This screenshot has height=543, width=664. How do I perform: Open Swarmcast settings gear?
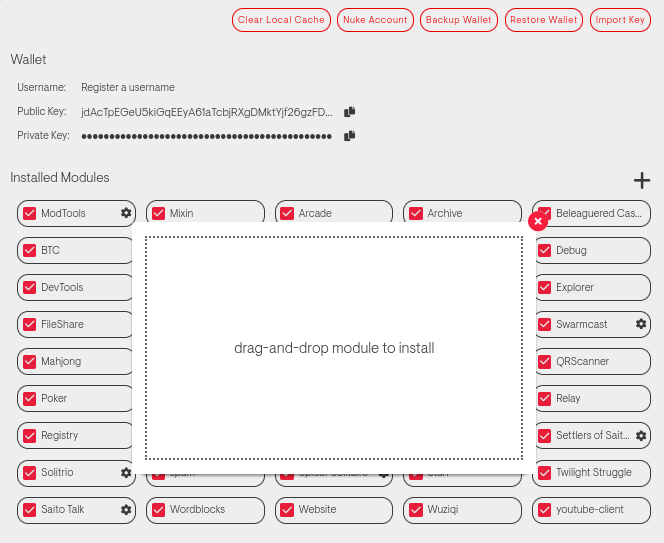[x=641, y=324]
